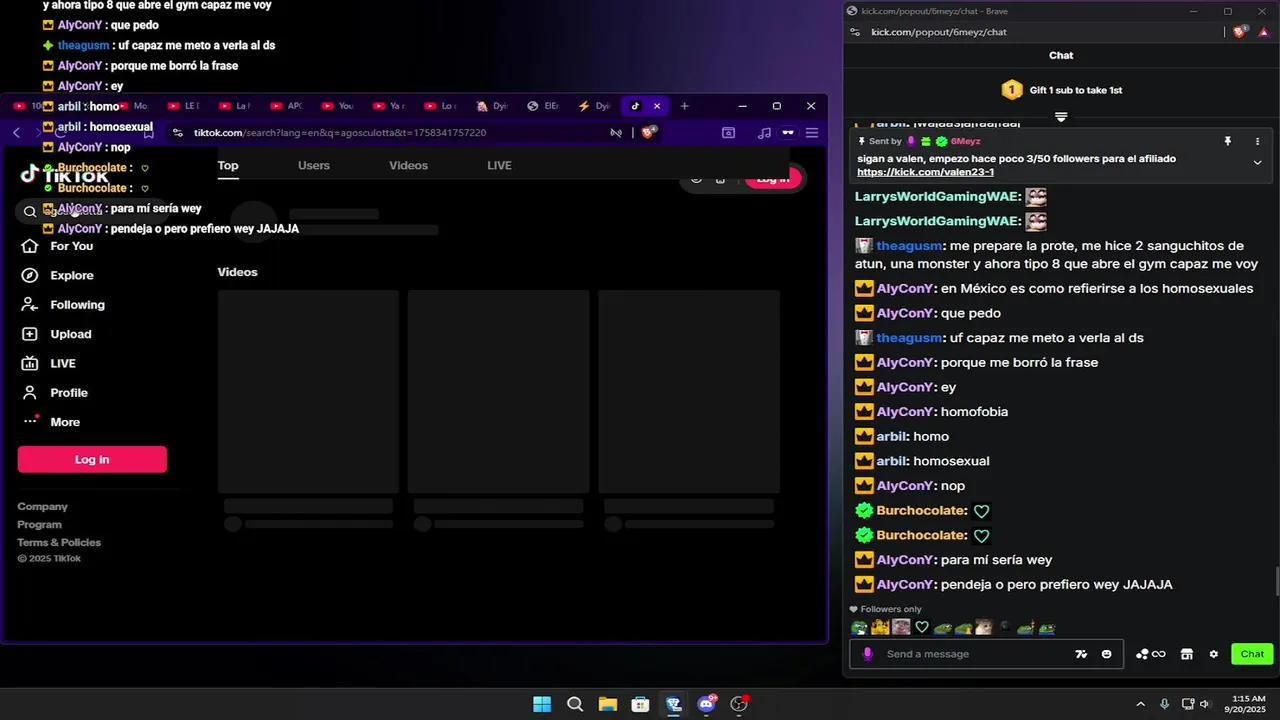Open File Explorer from taskbar
The image size is (1280, 720).
coord(608,704)
